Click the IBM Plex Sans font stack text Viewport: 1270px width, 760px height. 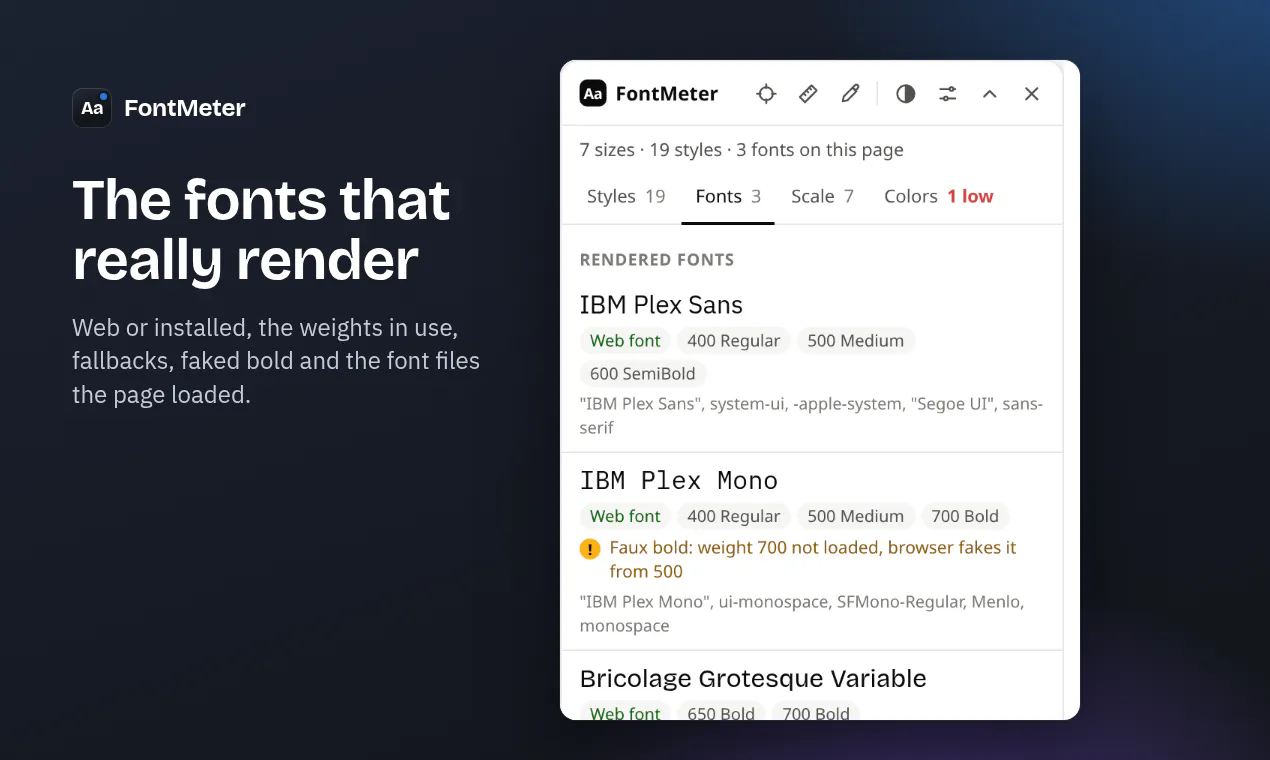coord(811,416)
